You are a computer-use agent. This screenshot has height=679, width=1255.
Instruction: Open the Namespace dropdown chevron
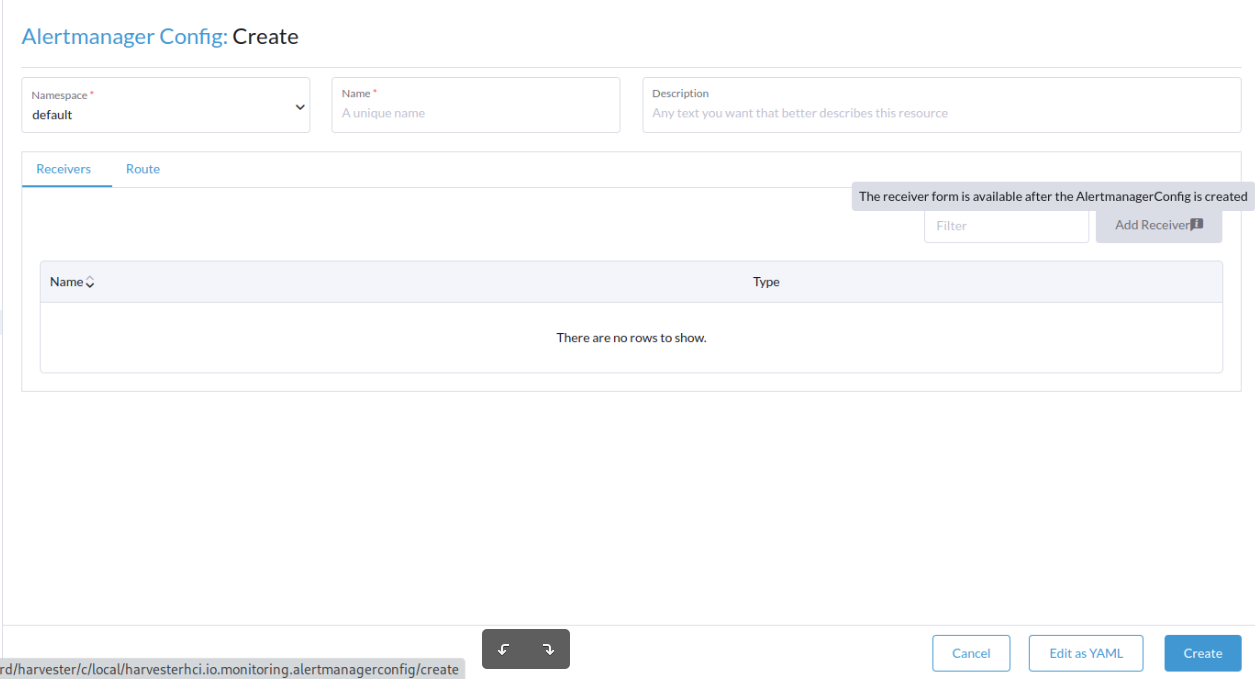(300, 107)
